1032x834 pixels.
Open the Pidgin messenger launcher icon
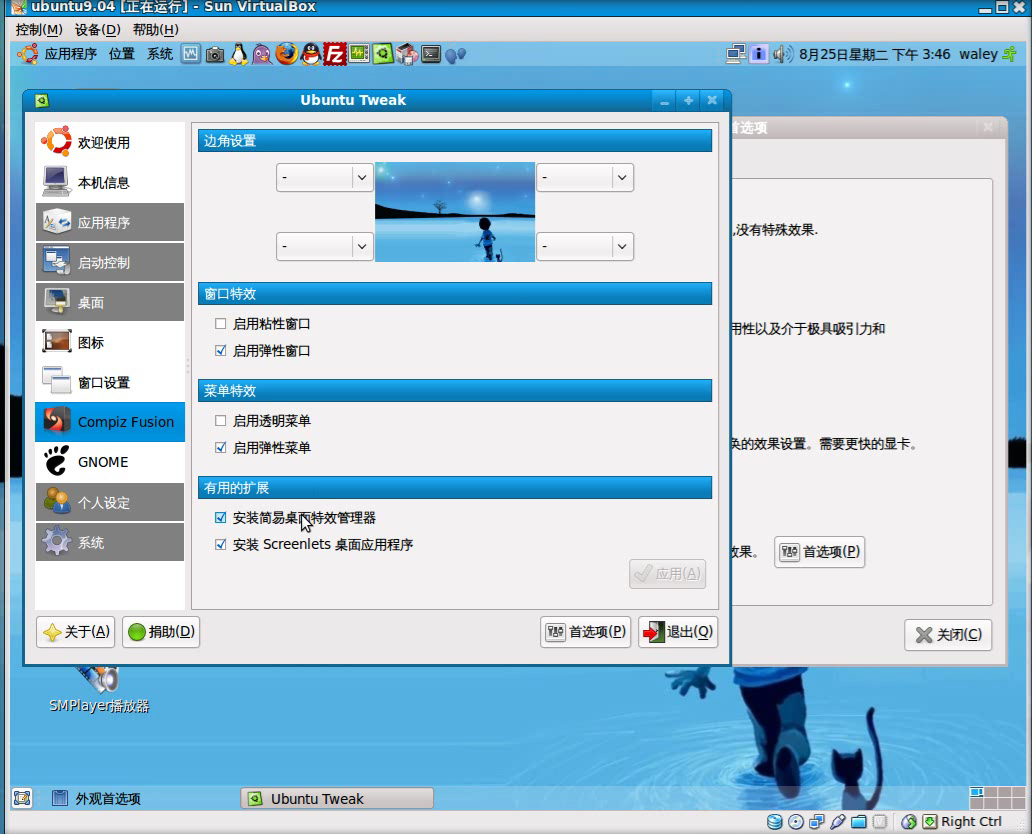pyautogui.click(x=262, y=54)
